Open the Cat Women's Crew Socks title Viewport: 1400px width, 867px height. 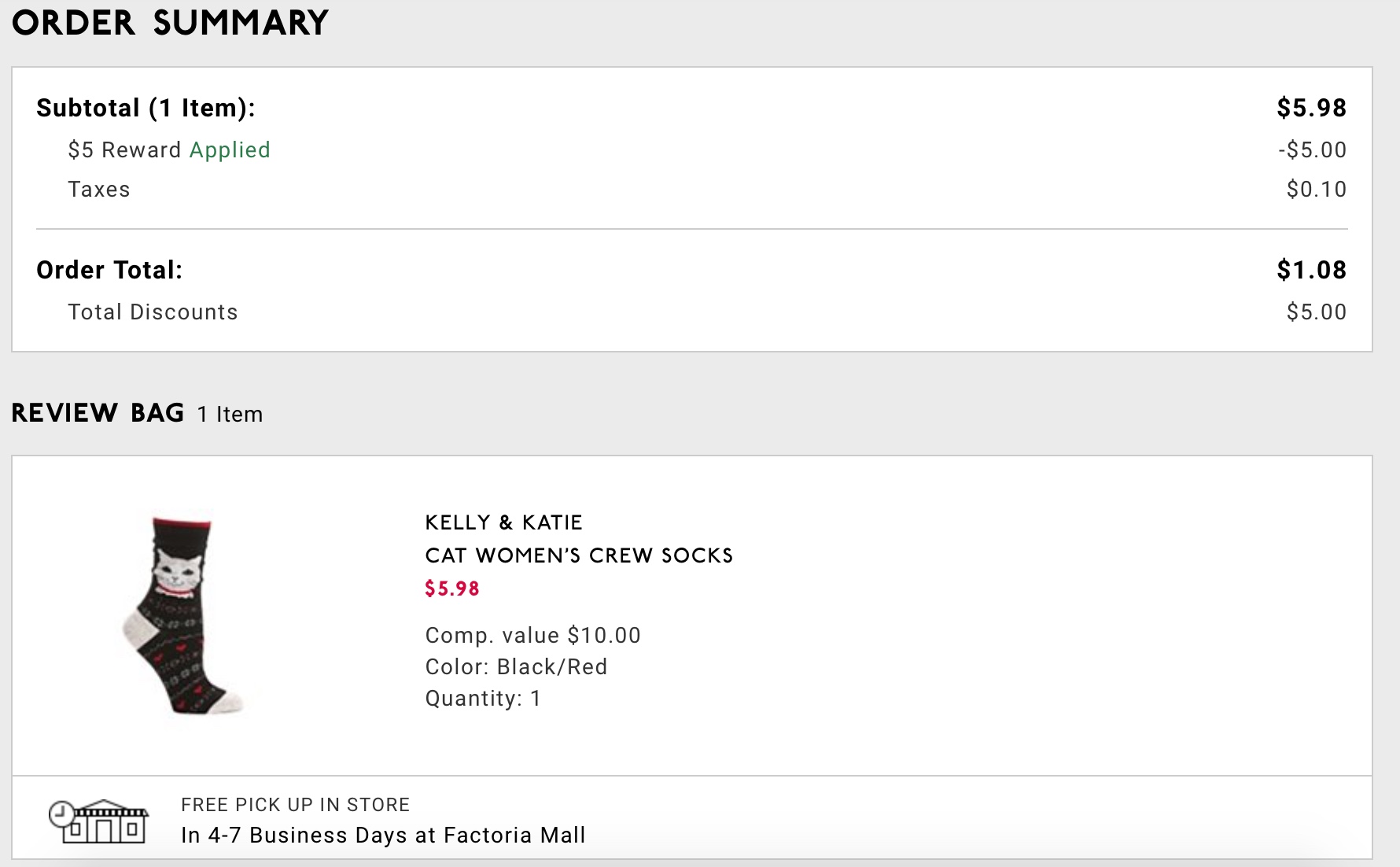pyautogui.click(x=579, y=555)
